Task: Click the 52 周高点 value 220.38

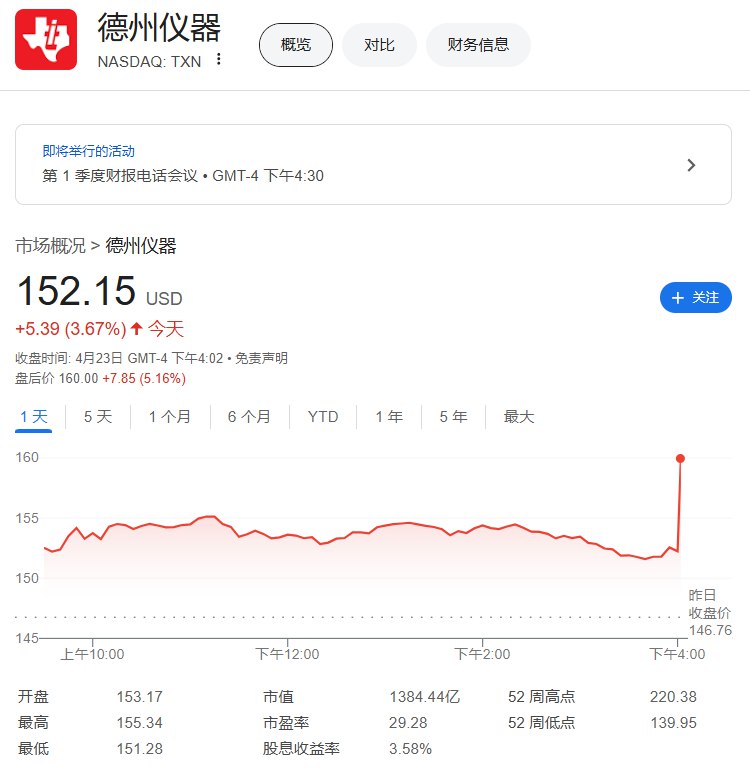Action: (673, 696)
